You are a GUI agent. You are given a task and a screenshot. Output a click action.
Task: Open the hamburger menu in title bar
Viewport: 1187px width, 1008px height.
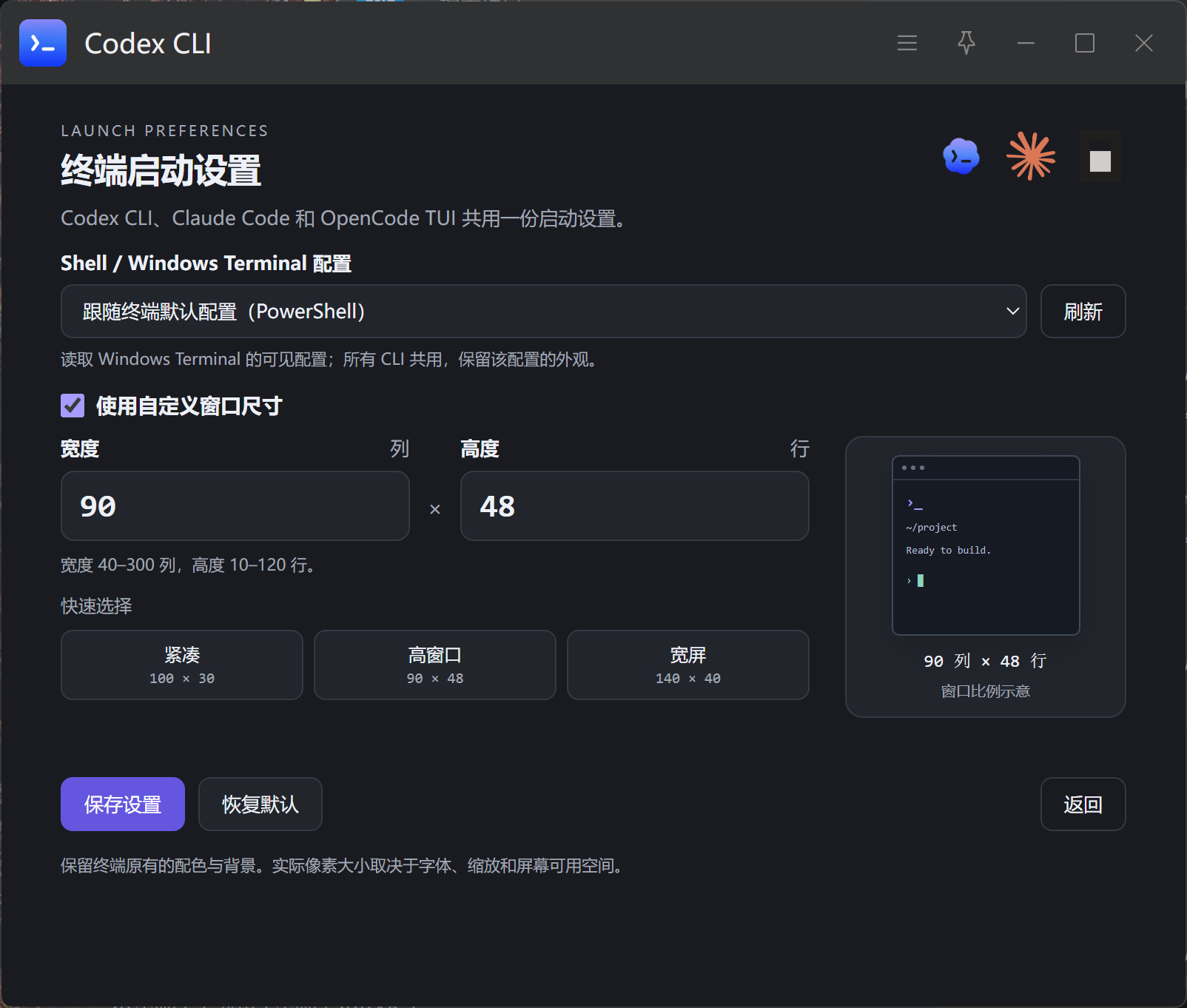click(907, 43)
